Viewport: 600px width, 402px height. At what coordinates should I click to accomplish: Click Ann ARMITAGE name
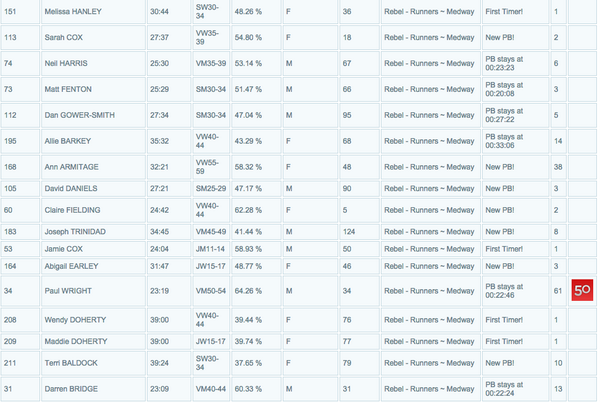(72, 167)
